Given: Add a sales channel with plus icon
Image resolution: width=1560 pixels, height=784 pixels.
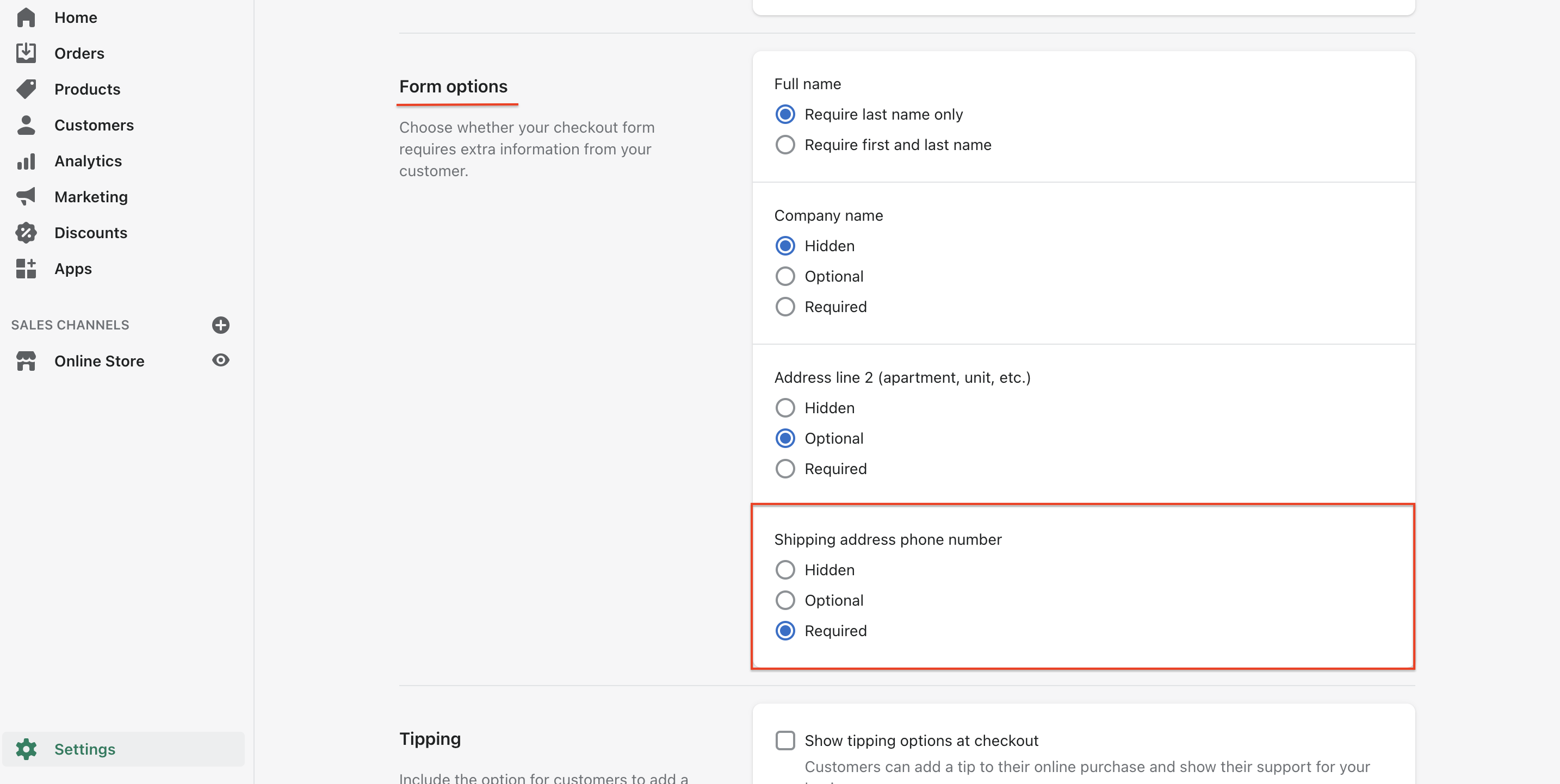Looking at the screenshot, I should coord(220,325).
